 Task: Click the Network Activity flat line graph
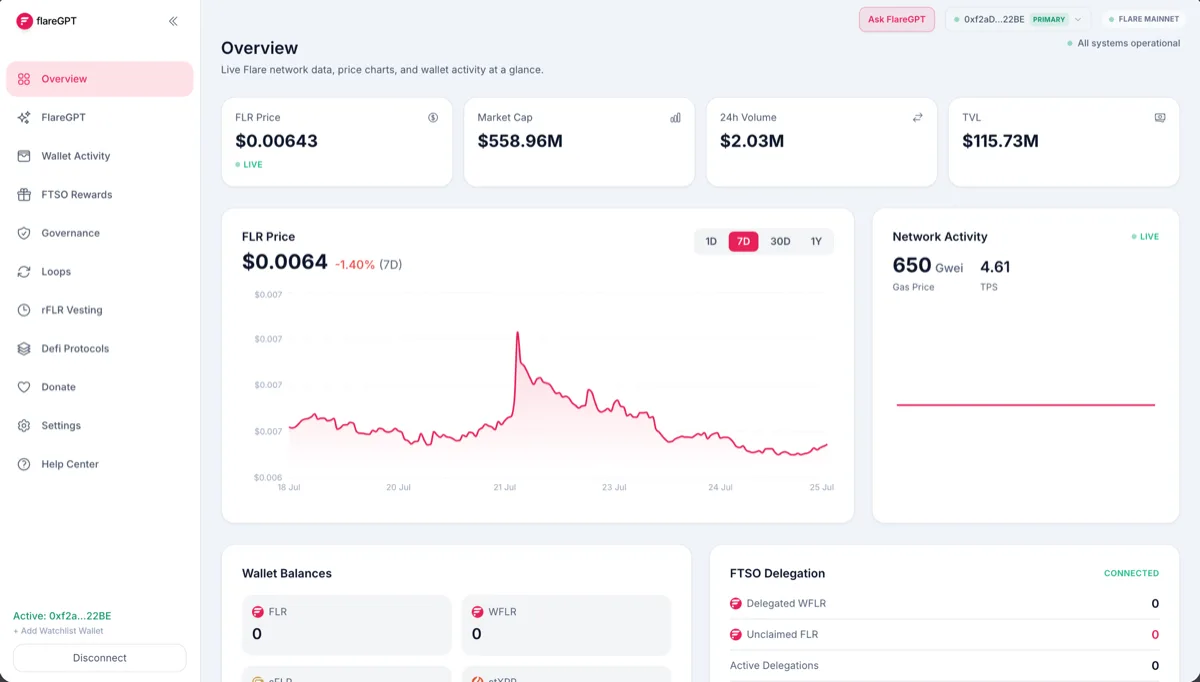pyautogui.click(x=1026, y=405)
